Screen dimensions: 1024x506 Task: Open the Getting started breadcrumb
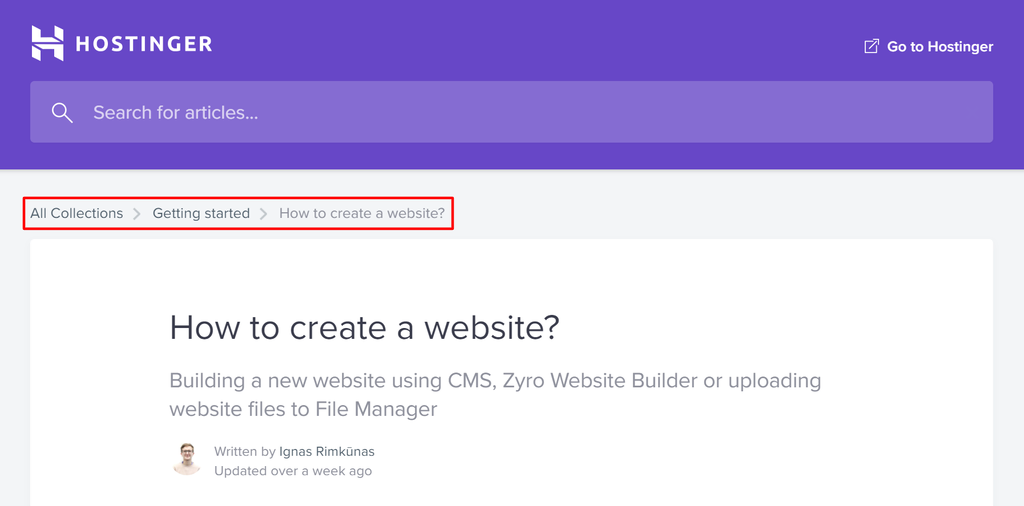click(201, 213)
